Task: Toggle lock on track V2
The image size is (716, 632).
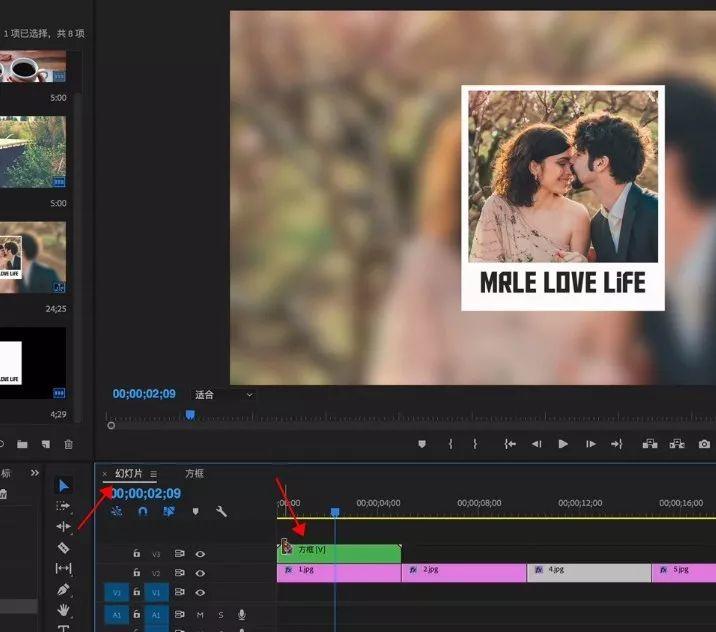Action: coord(137,574)
